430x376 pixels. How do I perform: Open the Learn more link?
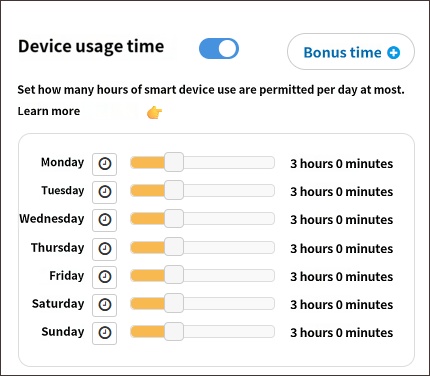[x=49, y=111]
